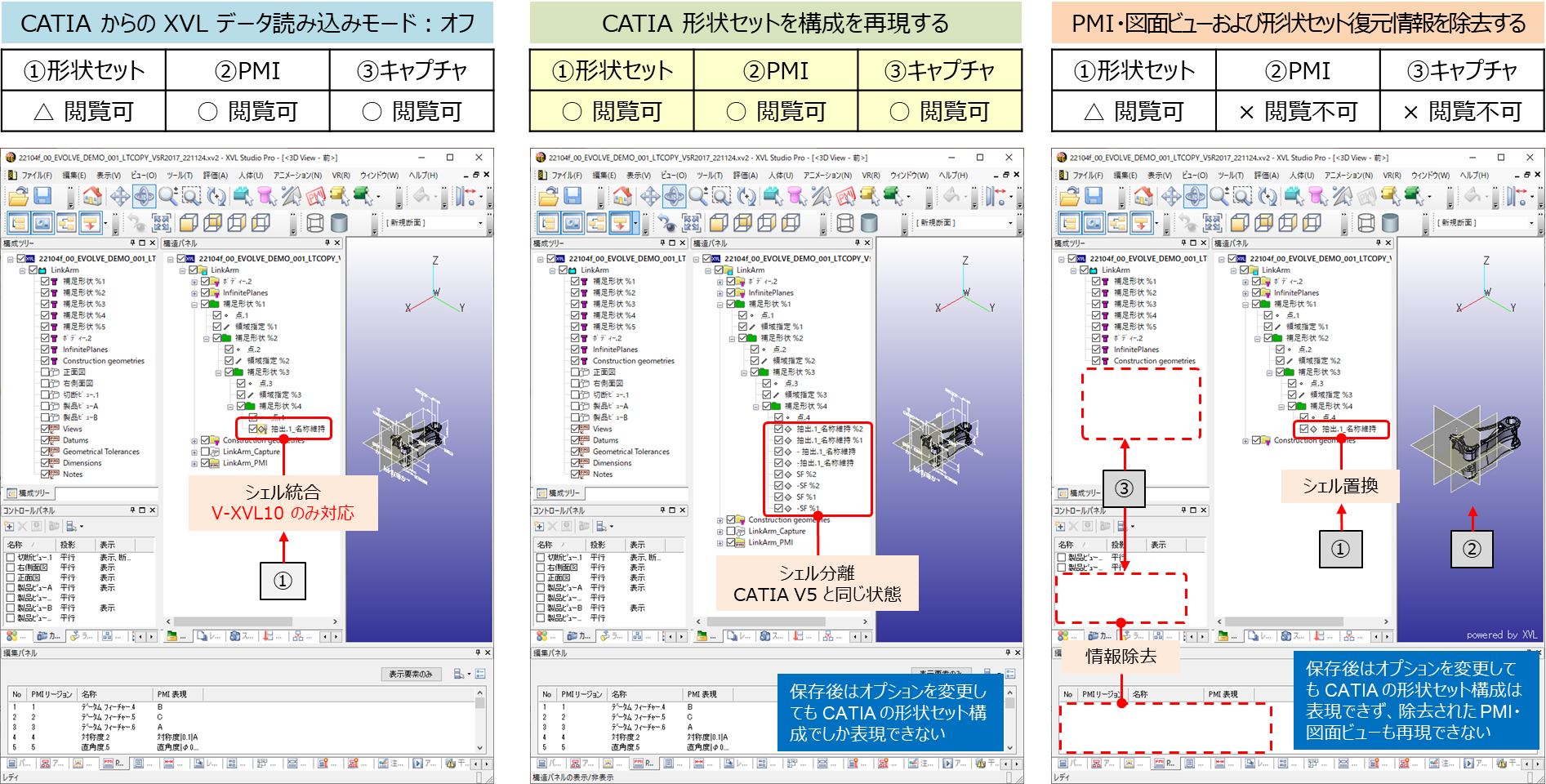The height and width of the screenshot is (784, 1546).
Task: Expand LinkArm_Capture in middle window's structure panel
Action: [x=720, y=531]
